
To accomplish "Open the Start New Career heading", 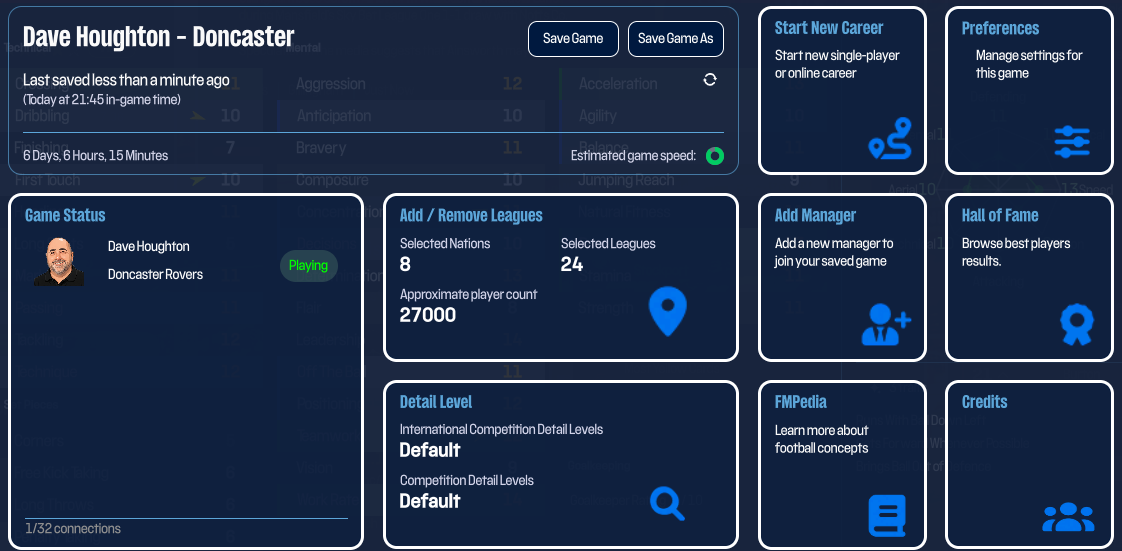I will [829, 28].
